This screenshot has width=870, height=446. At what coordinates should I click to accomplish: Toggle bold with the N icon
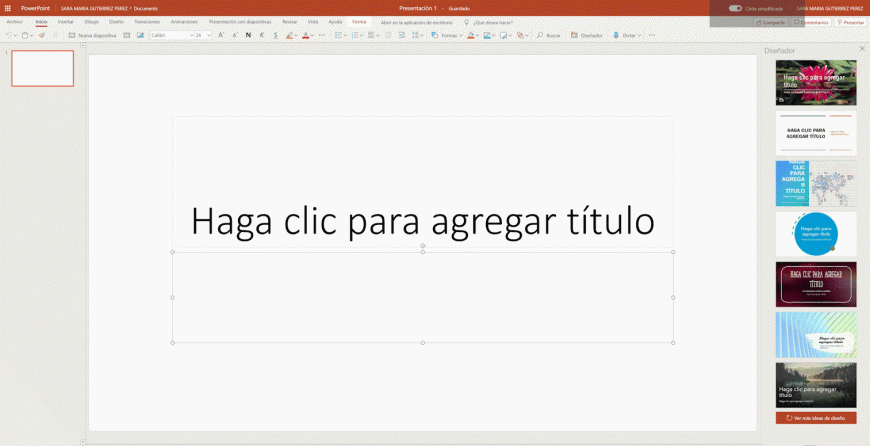248,36
